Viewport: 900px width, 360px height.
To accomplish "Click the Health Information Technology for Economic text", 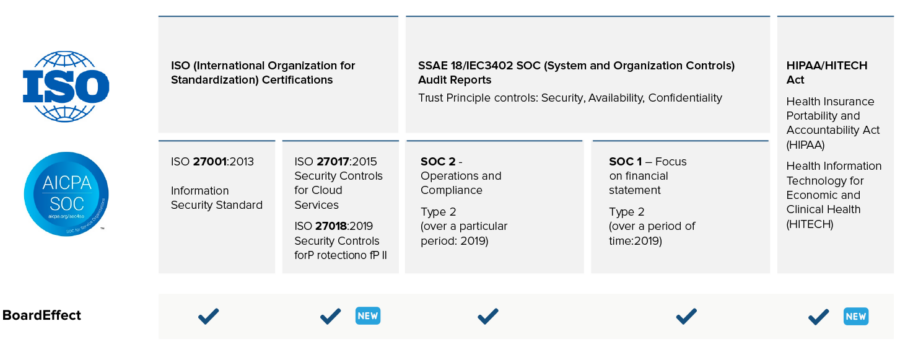I will (833, 195).
